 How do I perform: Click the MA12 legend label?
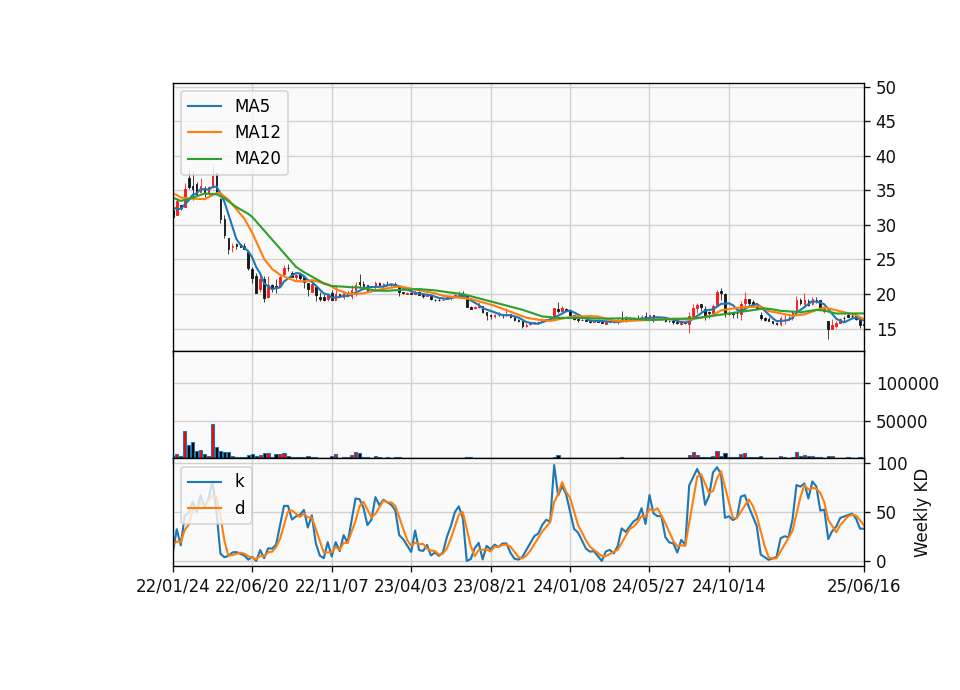[257, 132]
